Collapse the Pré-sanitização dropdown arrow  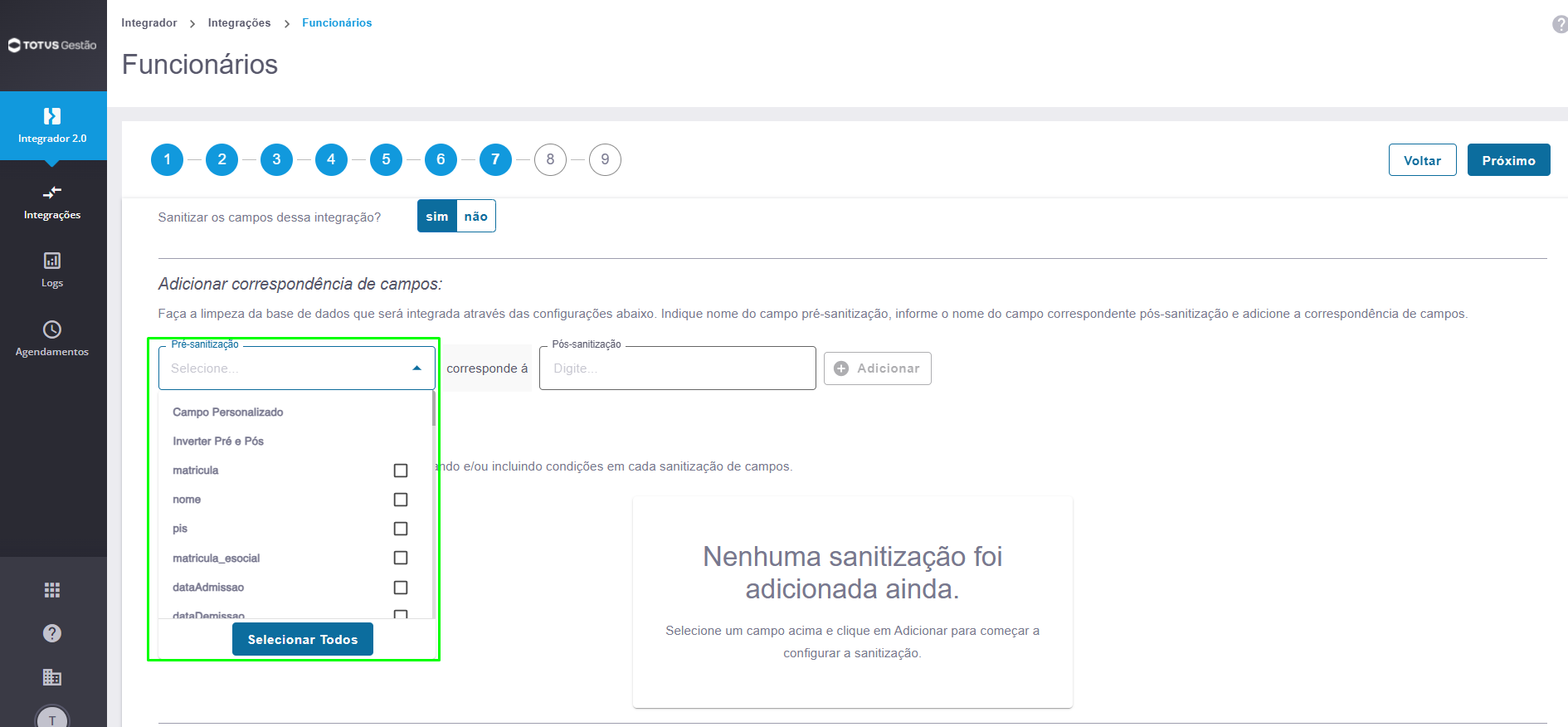(417, 368)
